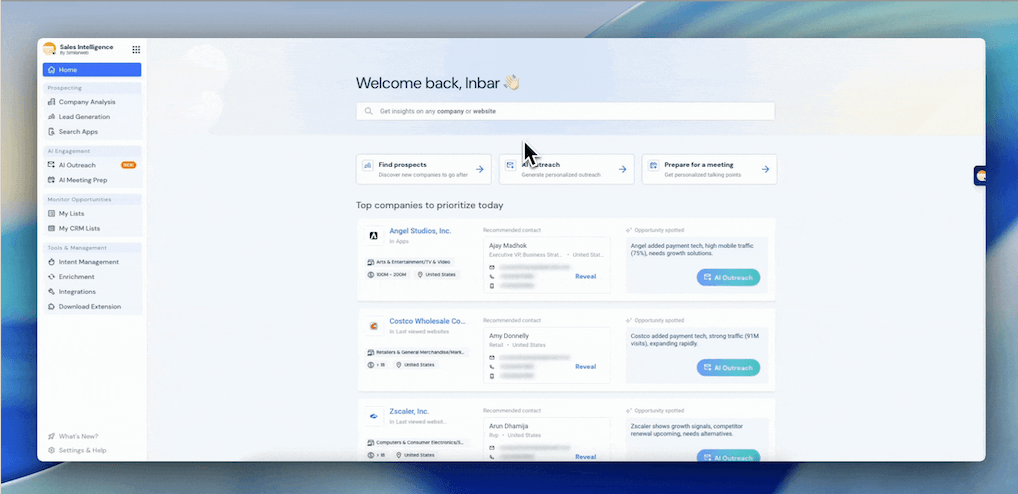Click the Company Analysis chart icon
The image size is (1018, 494).
pos(51,102)
